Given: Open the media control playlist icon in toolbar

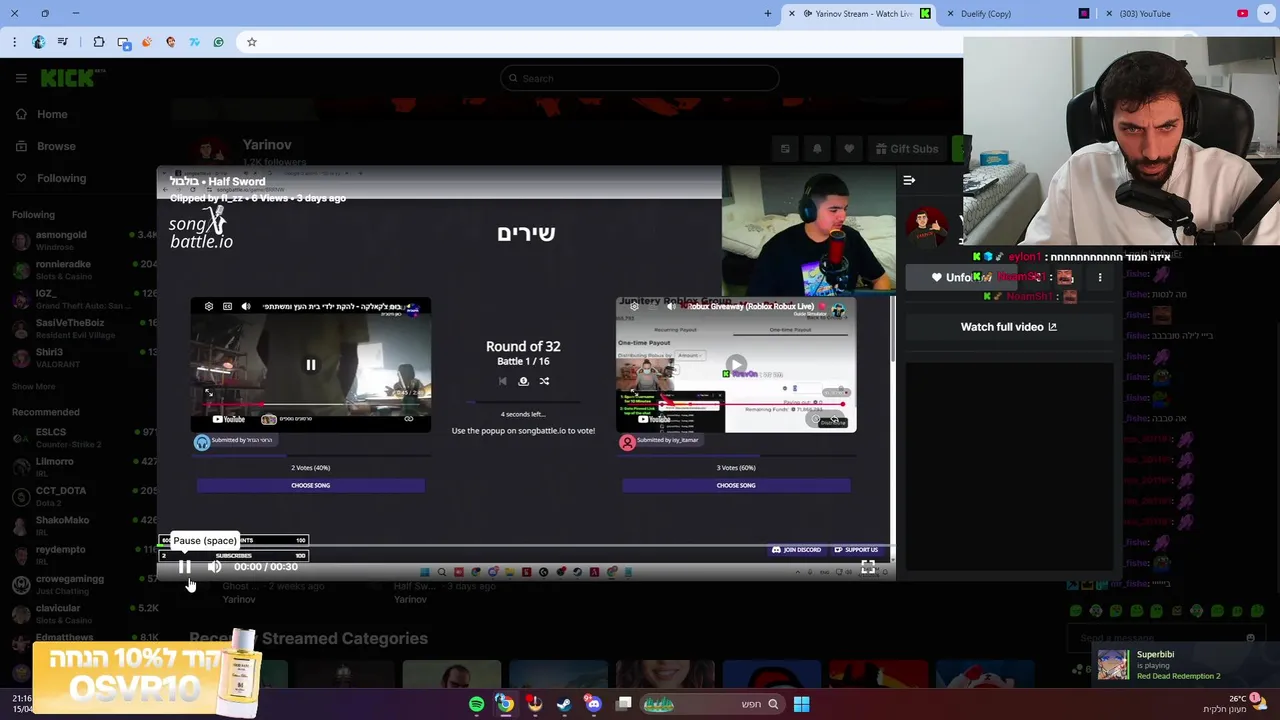Looking at the screenshot, I should (x=63, y=42).
